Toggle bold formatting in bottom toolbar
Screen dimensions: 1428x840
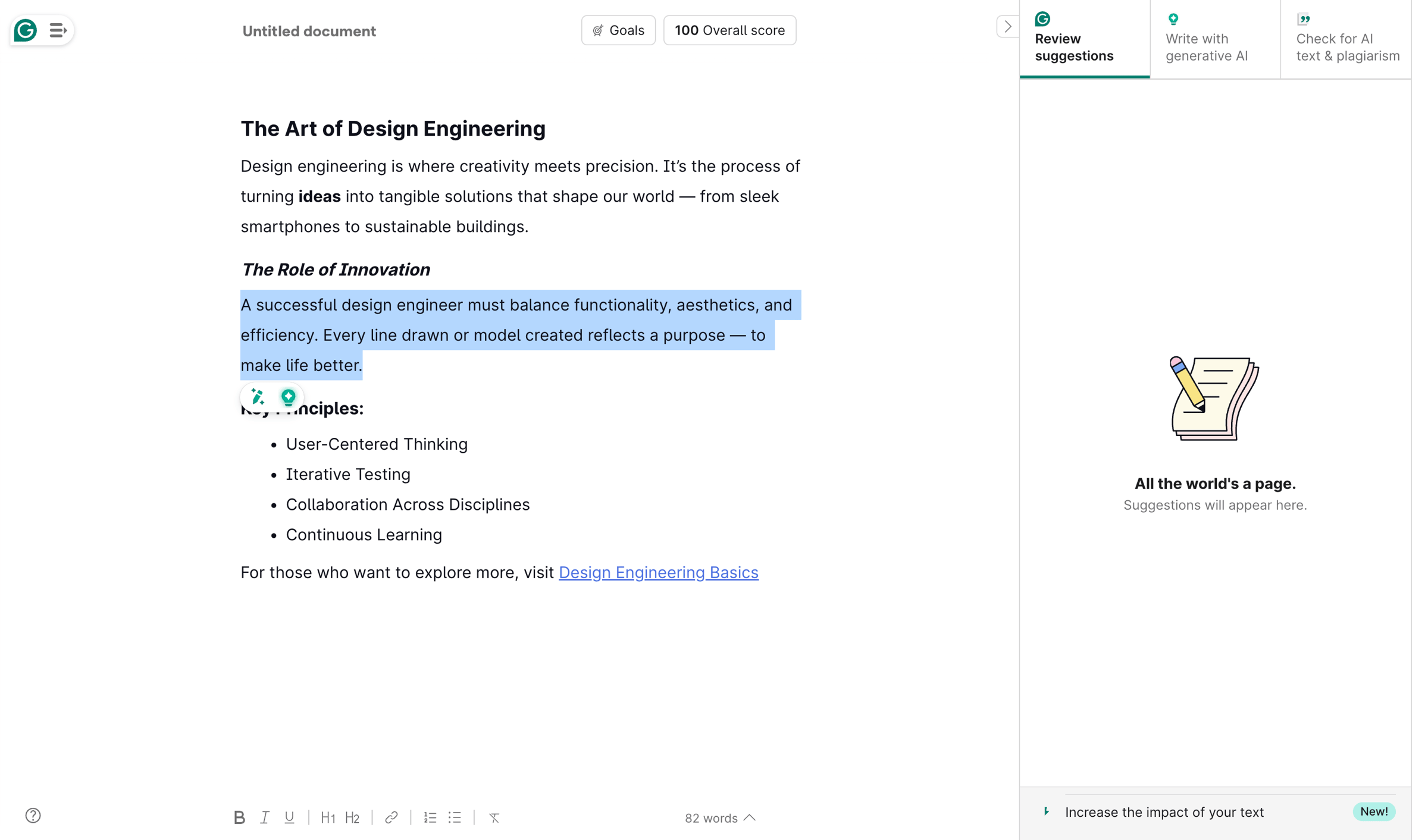click(x=239, y=817)
